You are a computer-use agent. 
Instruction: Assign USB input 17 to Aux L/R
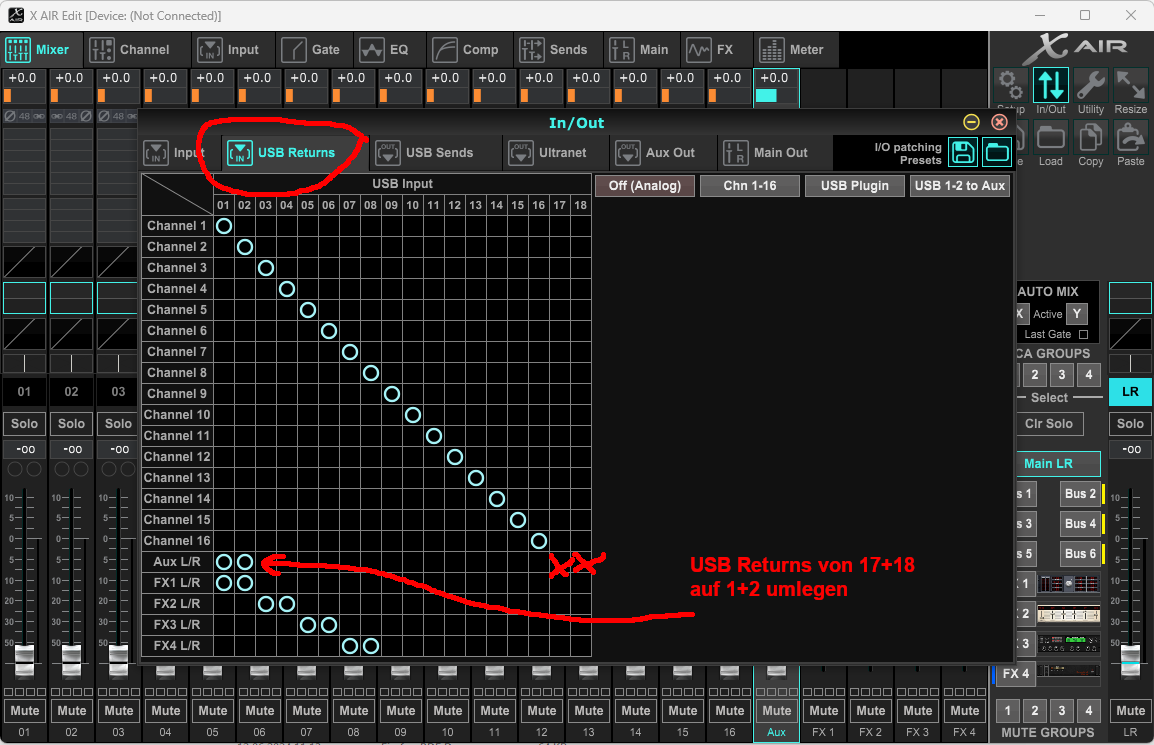[x=560, y=562]
